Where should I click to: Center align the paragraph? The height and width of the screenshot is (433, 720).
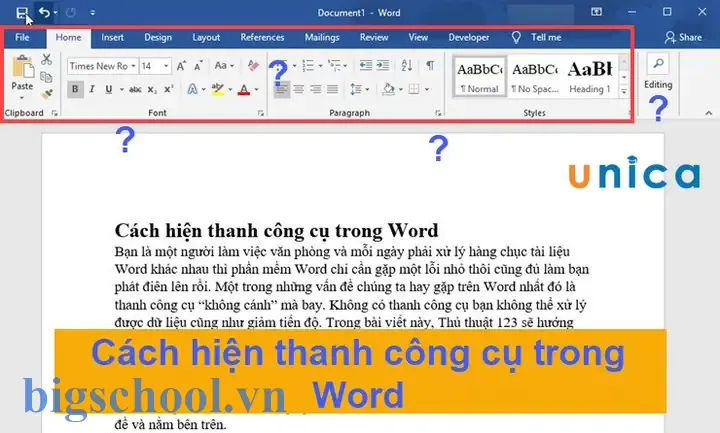coord(298,89)
